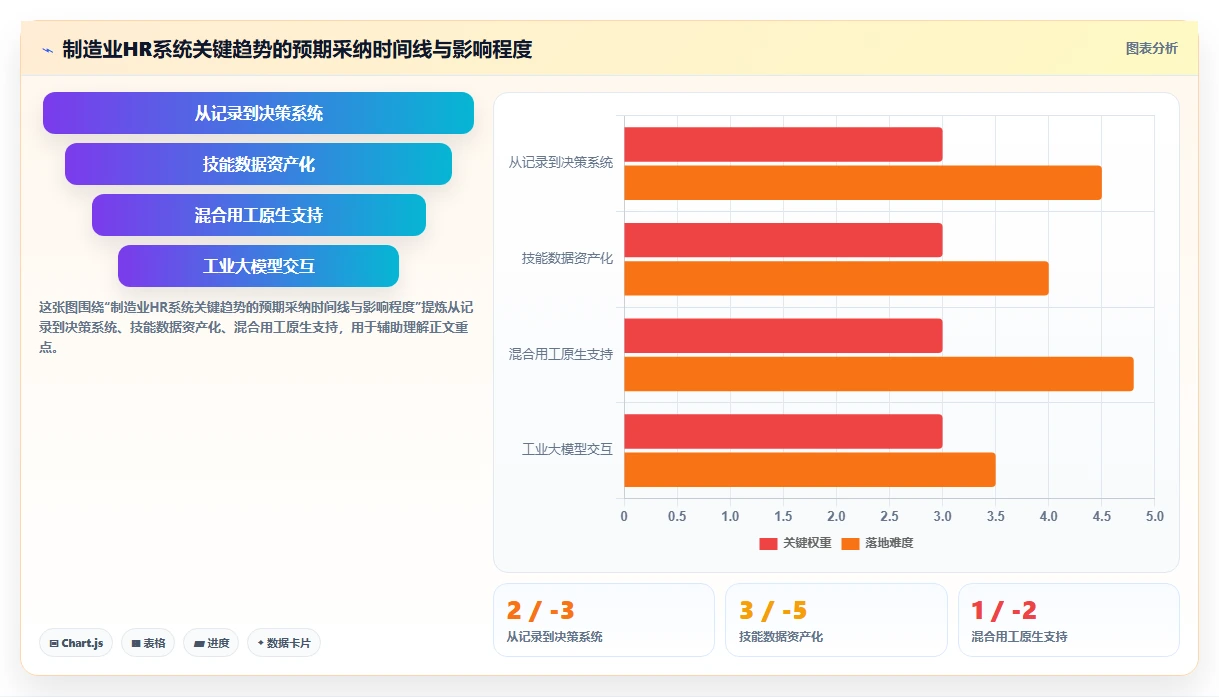Select the 技能数据资产化 funnel bar
The width and height of the screenshot is (1219, 697).
258,164
